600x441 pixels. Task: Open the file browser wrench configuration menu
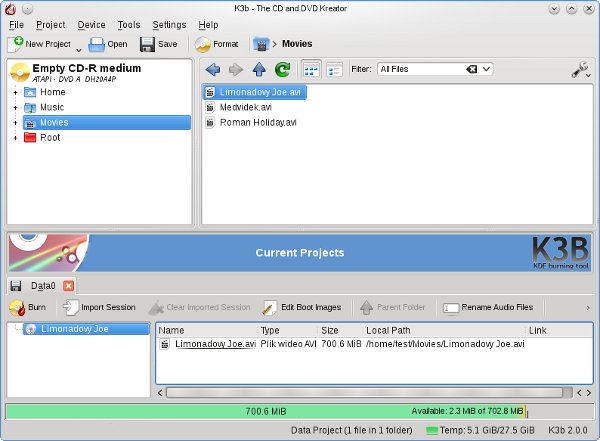581,70
